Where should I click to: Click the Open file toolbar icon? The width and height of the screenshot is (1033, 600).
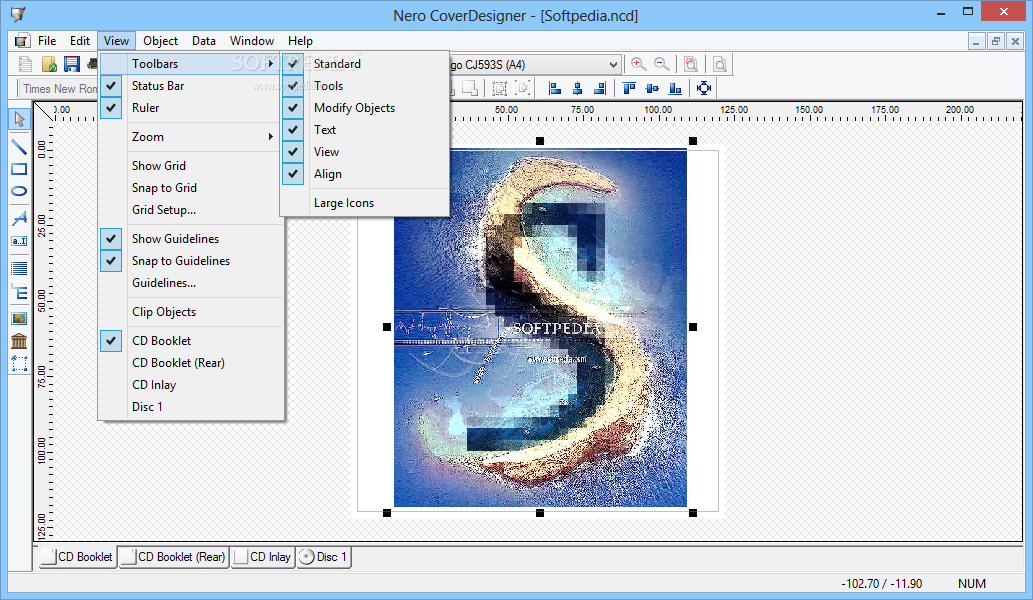coord(49,64)
